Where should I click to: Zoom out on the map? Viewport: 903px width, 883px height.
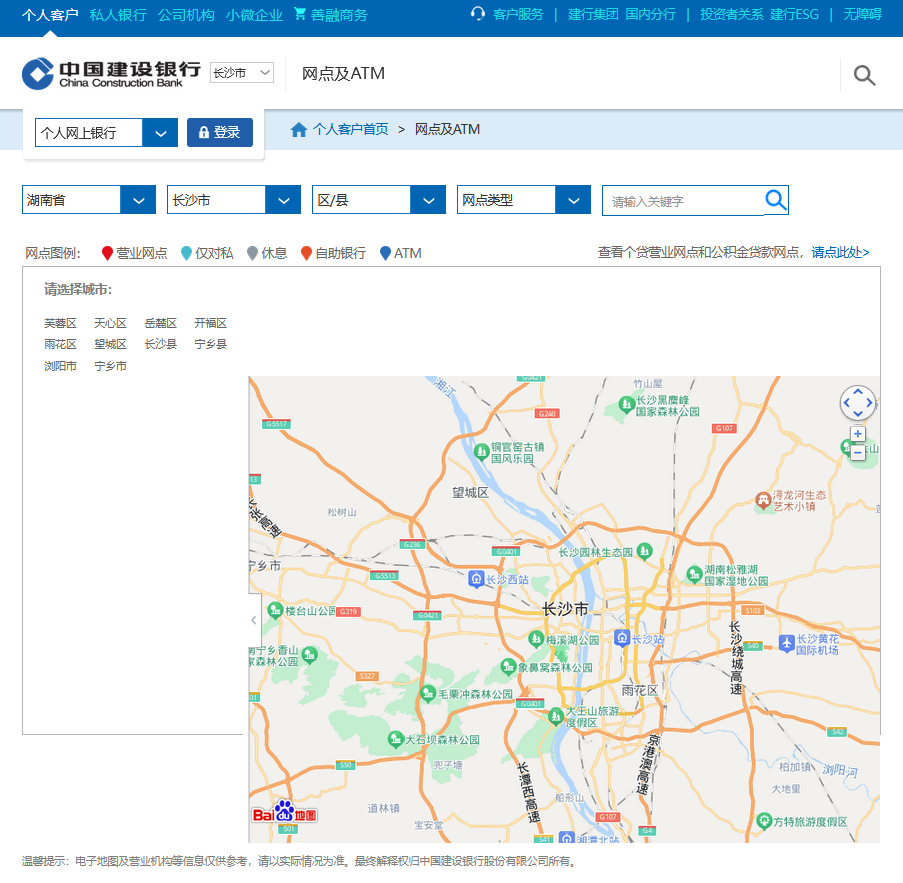(858, 453)
